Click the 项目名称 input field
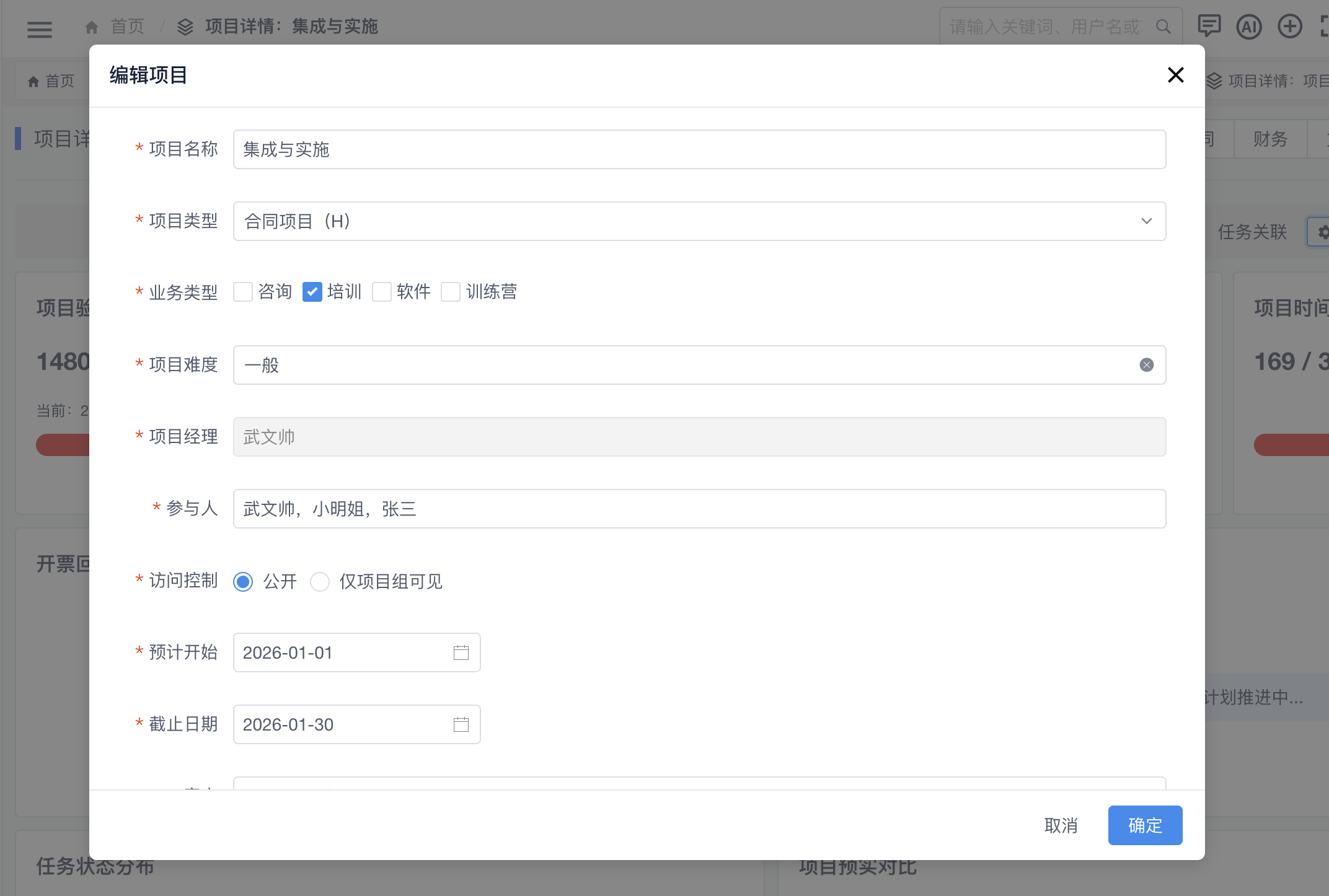This screenshot has height=896, width=1329. point(699,149)
